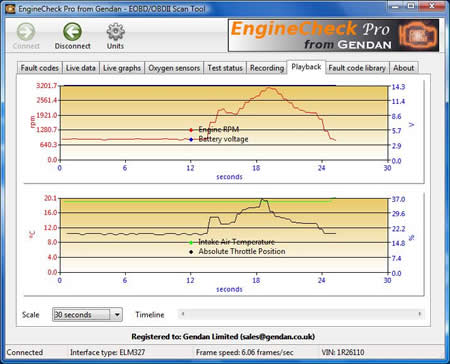The height and width of the screenshot is (364, 450).
Task: Close the EngineCheck Pro window
Action: click(432, 6)
